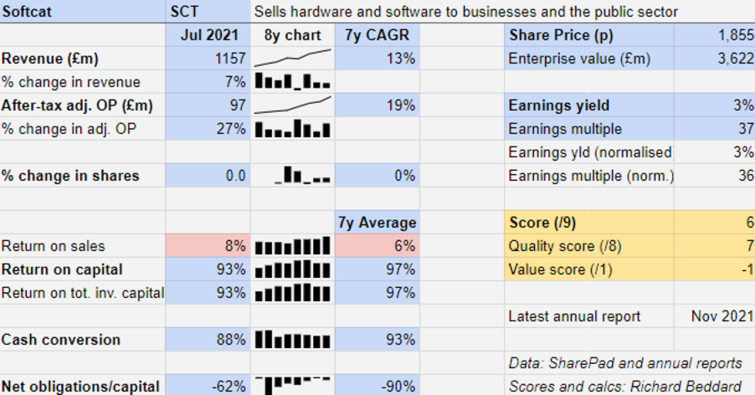Screen dimensions: 755x395
Task: Select the Cash conversion bar chart
Action: coord(293,339)
